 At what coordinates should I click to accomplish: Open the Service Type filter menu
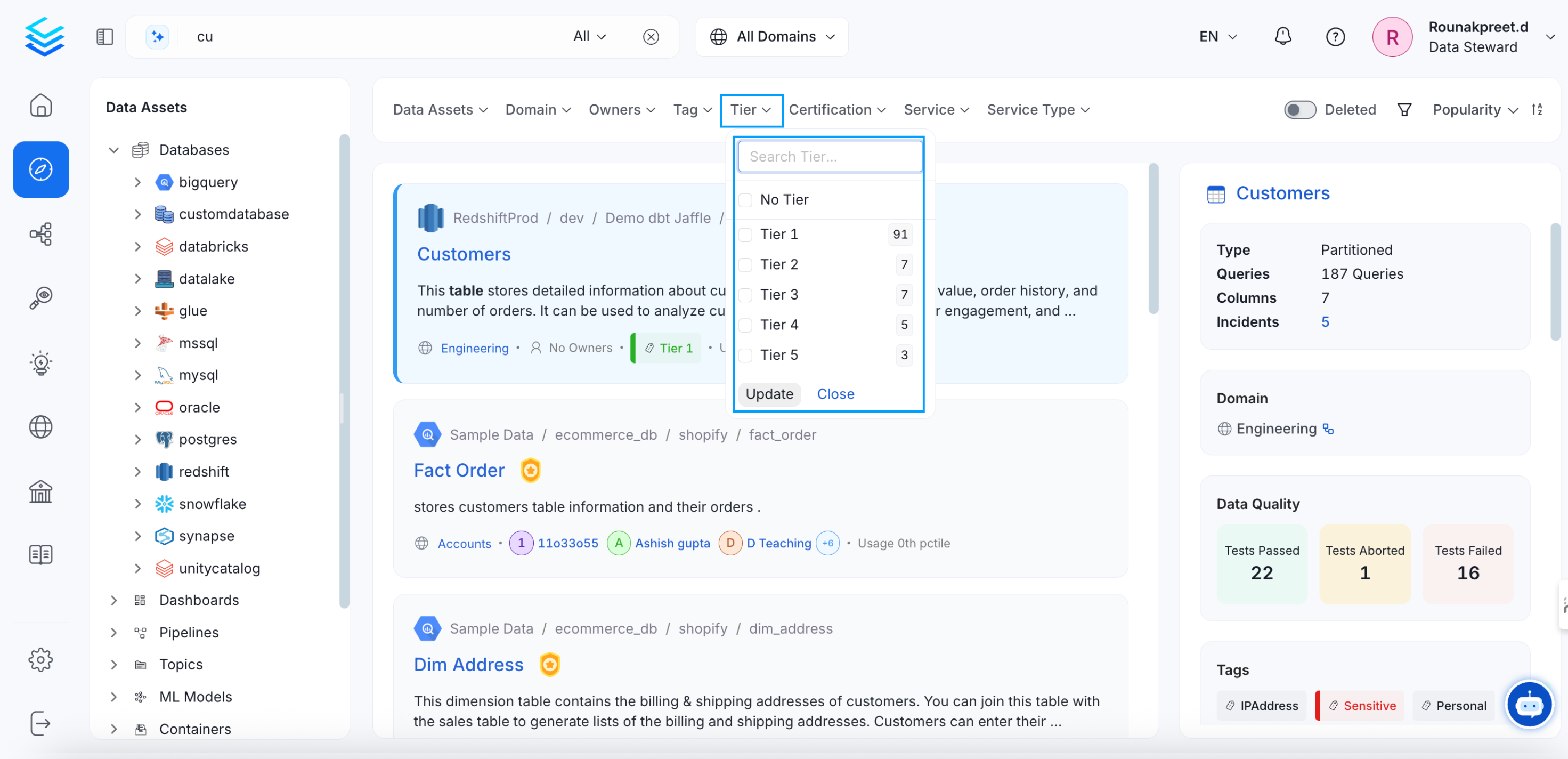point(1037,110)
